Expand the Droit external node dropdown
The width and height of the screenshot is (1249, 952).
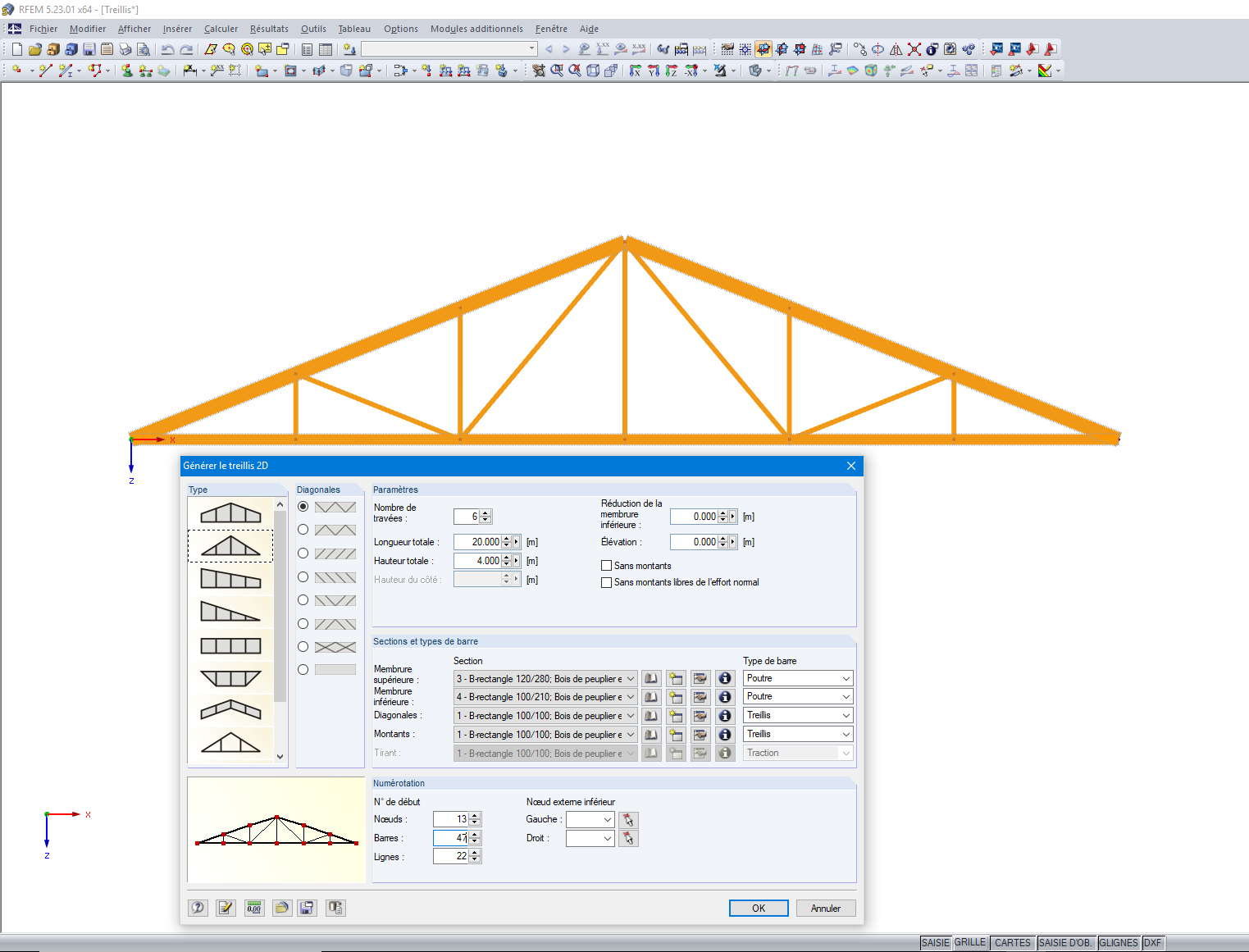(608, 838)
